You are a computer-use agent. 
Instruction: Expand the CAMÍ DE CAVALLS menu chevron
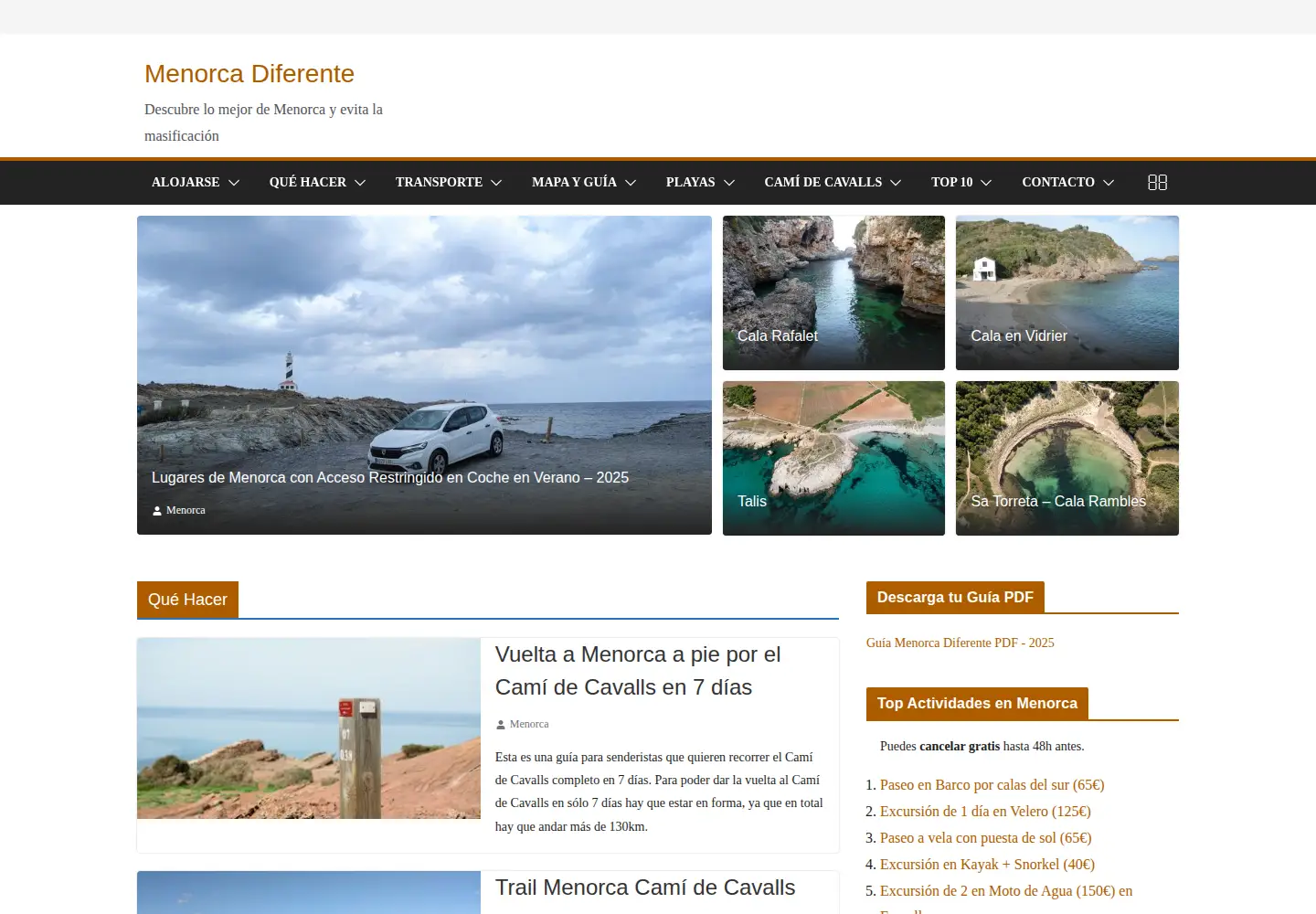(896, 183)
